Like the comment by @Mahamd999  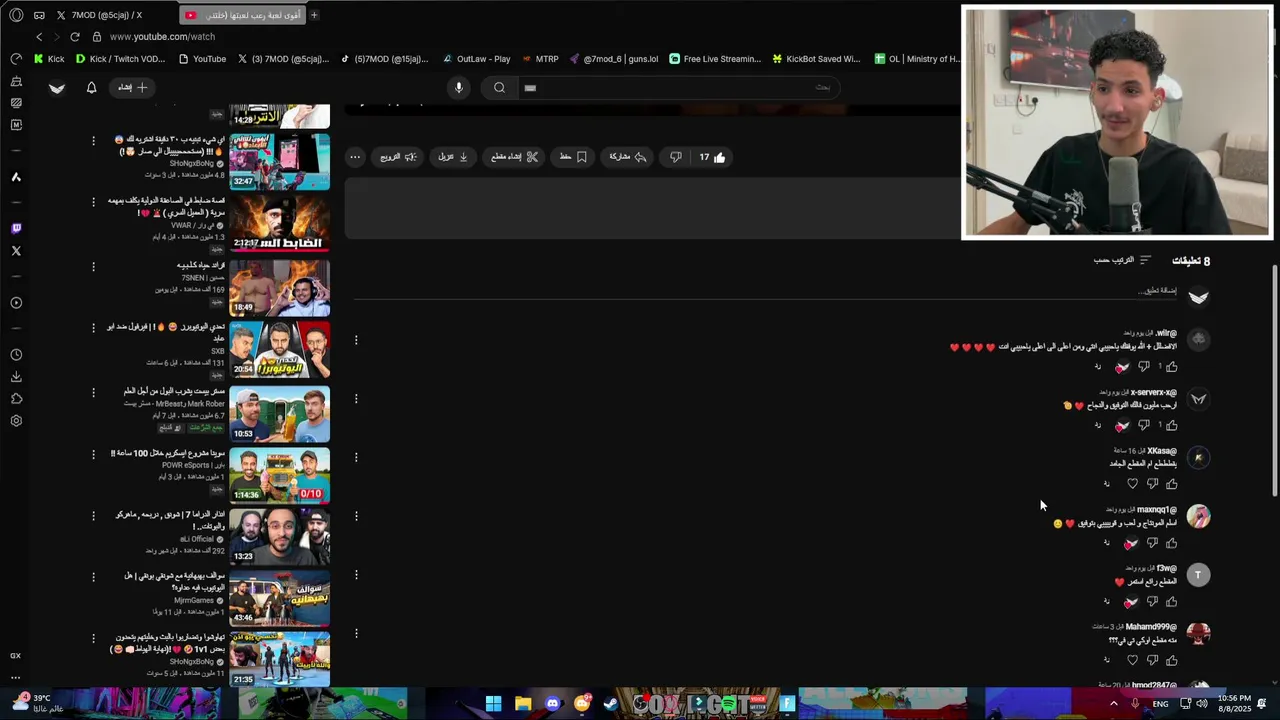pos(1171,660)
